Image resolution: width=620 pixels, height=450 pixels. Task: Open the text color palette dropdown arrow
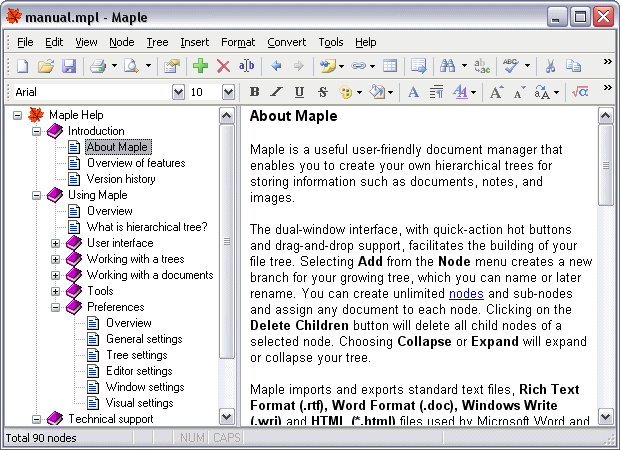[x=359, y=93]
